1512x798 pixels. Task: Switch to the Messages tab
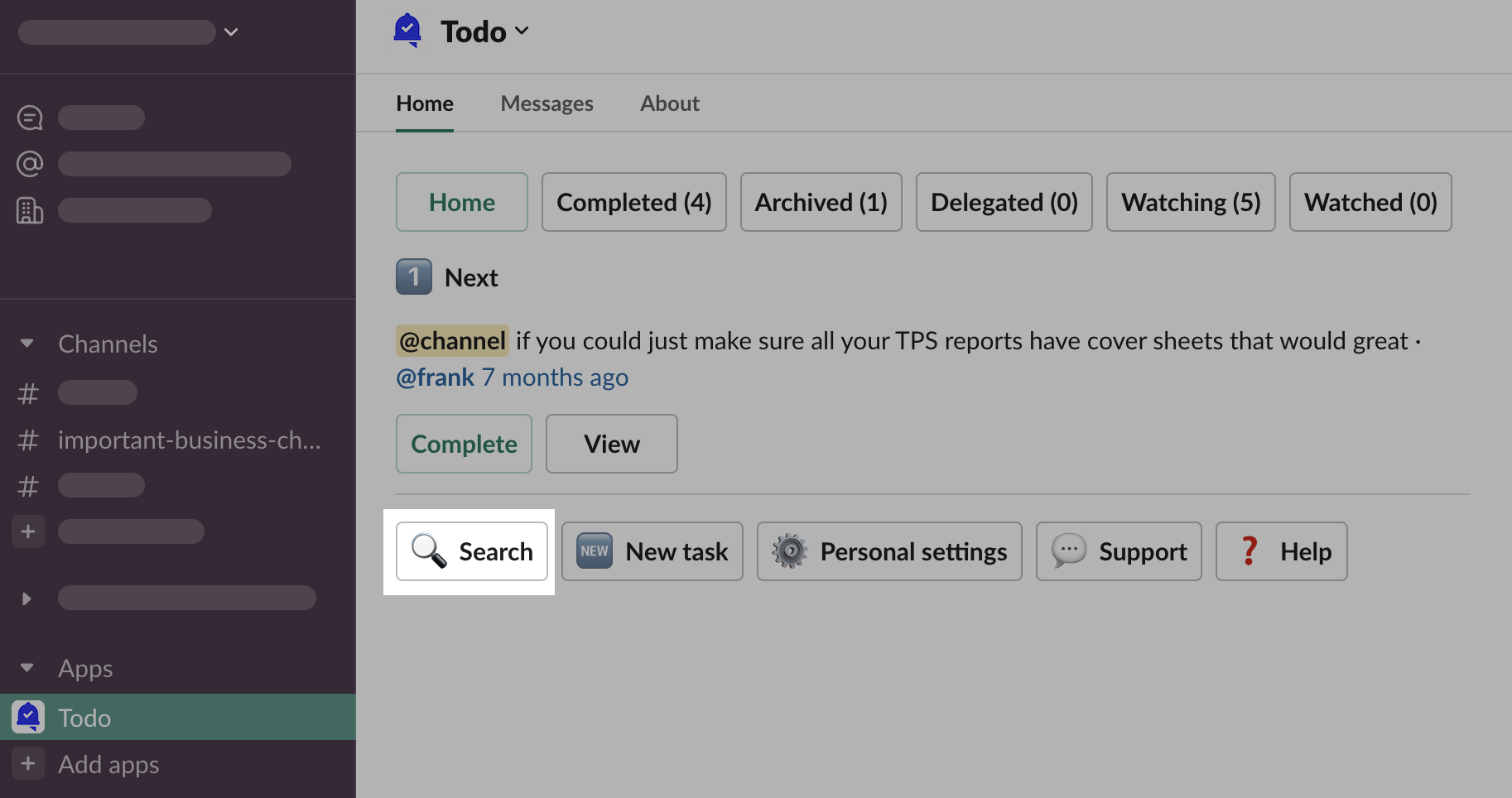[x=547, y=103]
